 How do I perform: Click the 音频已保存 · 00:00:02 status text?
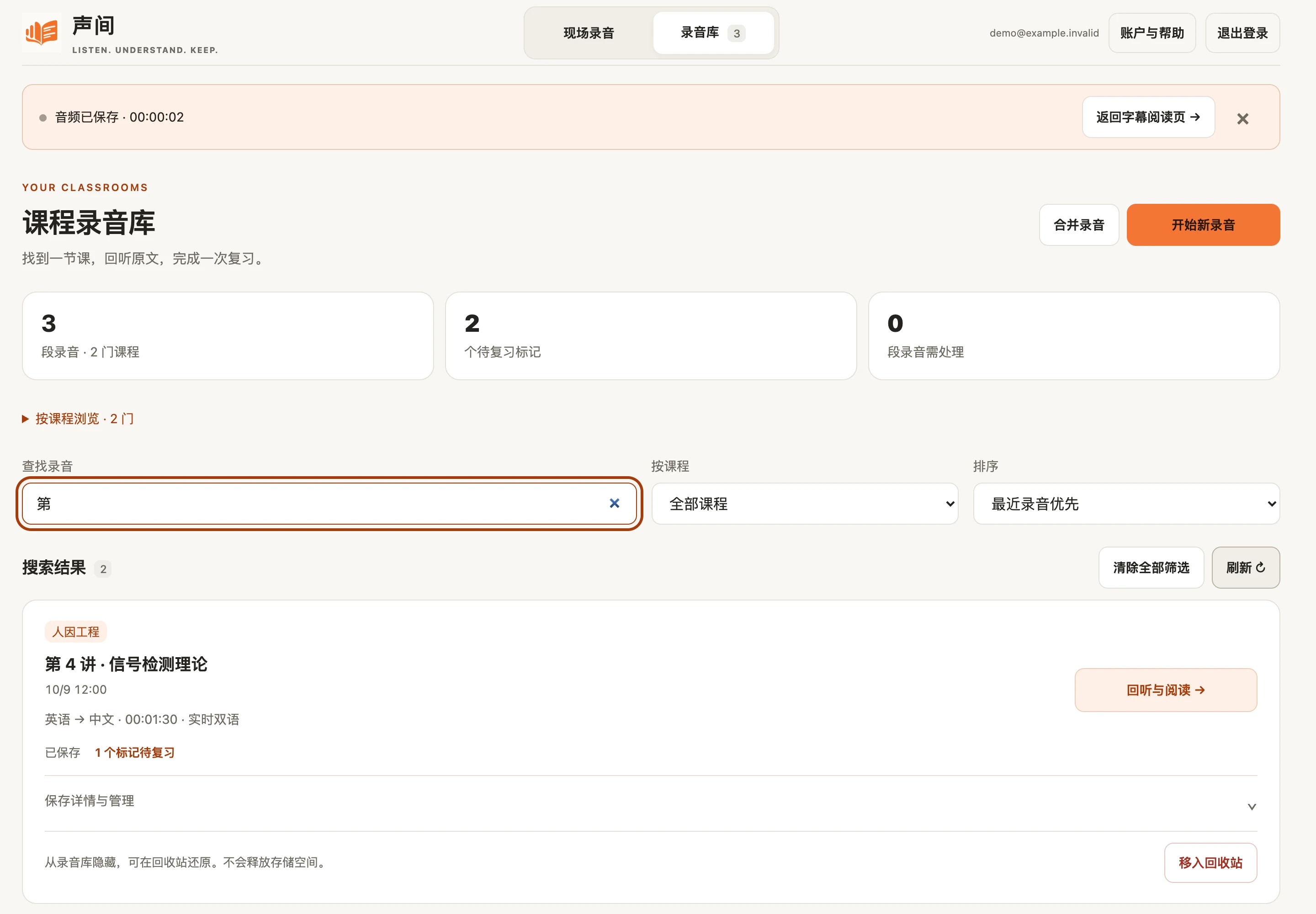coord(119,117)
